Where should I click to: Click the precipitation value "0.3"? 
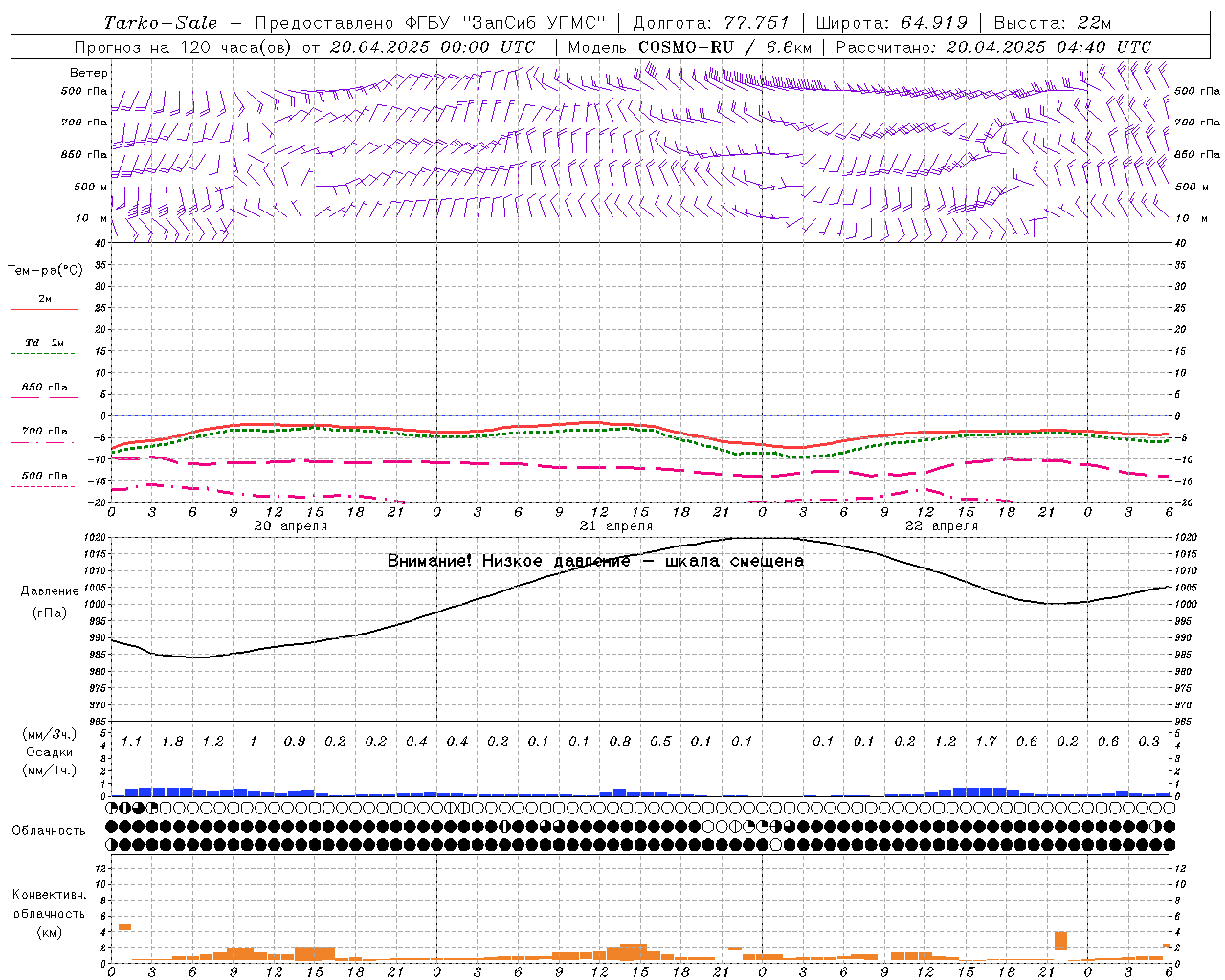[1148, 742]
